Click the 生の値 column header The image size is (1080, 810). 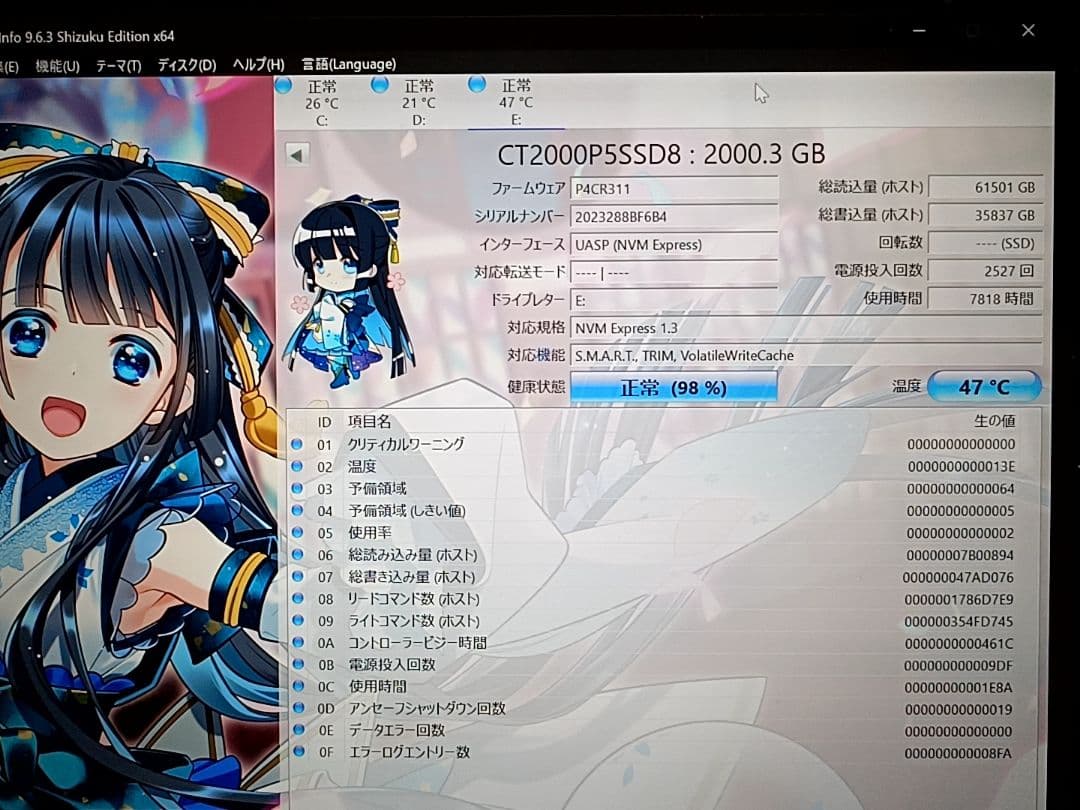pyautogui.click(x=995, y=420)
